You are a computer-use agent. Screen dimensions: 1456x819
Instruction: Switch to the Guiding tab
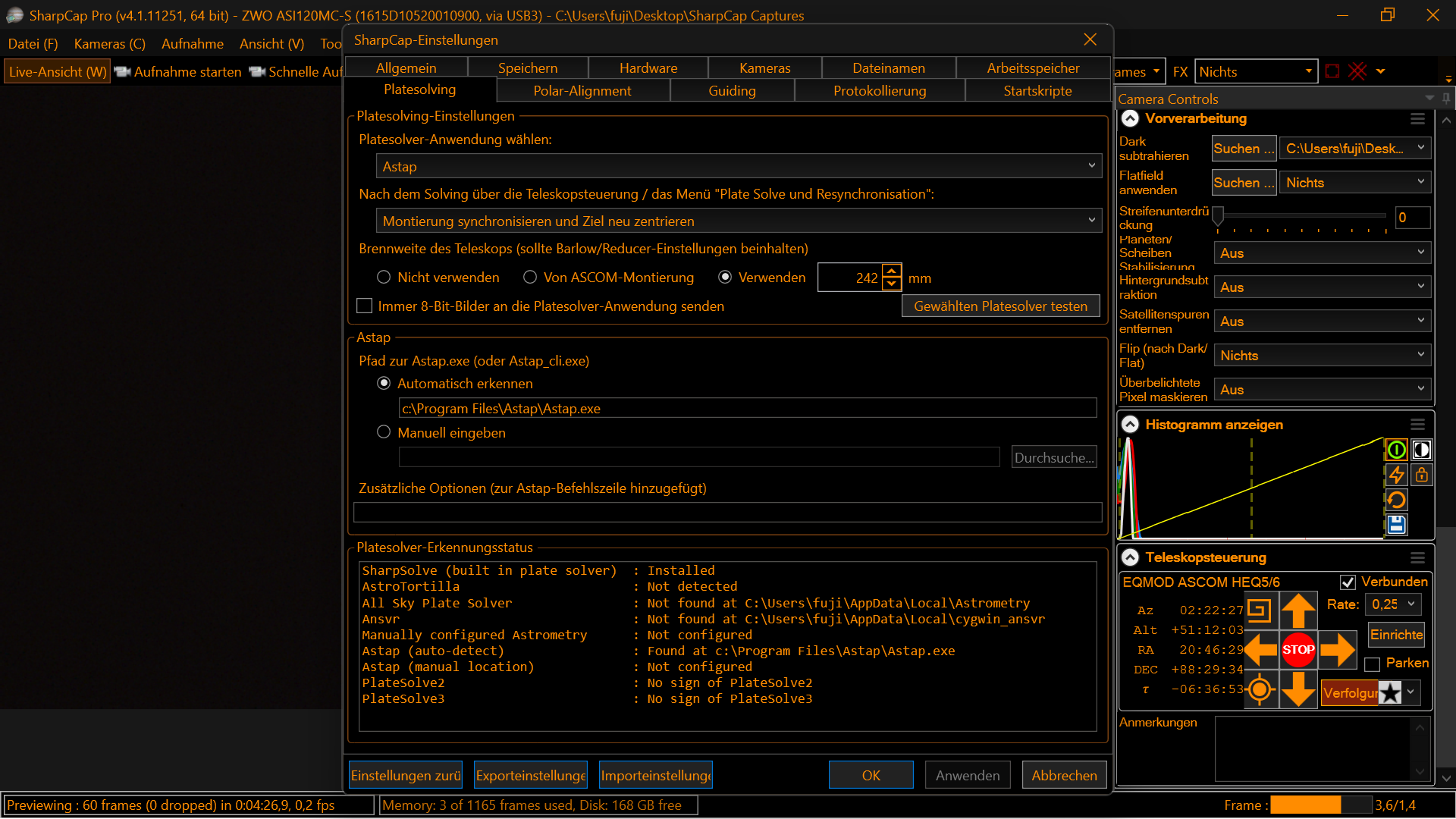[x=732, y=90]
